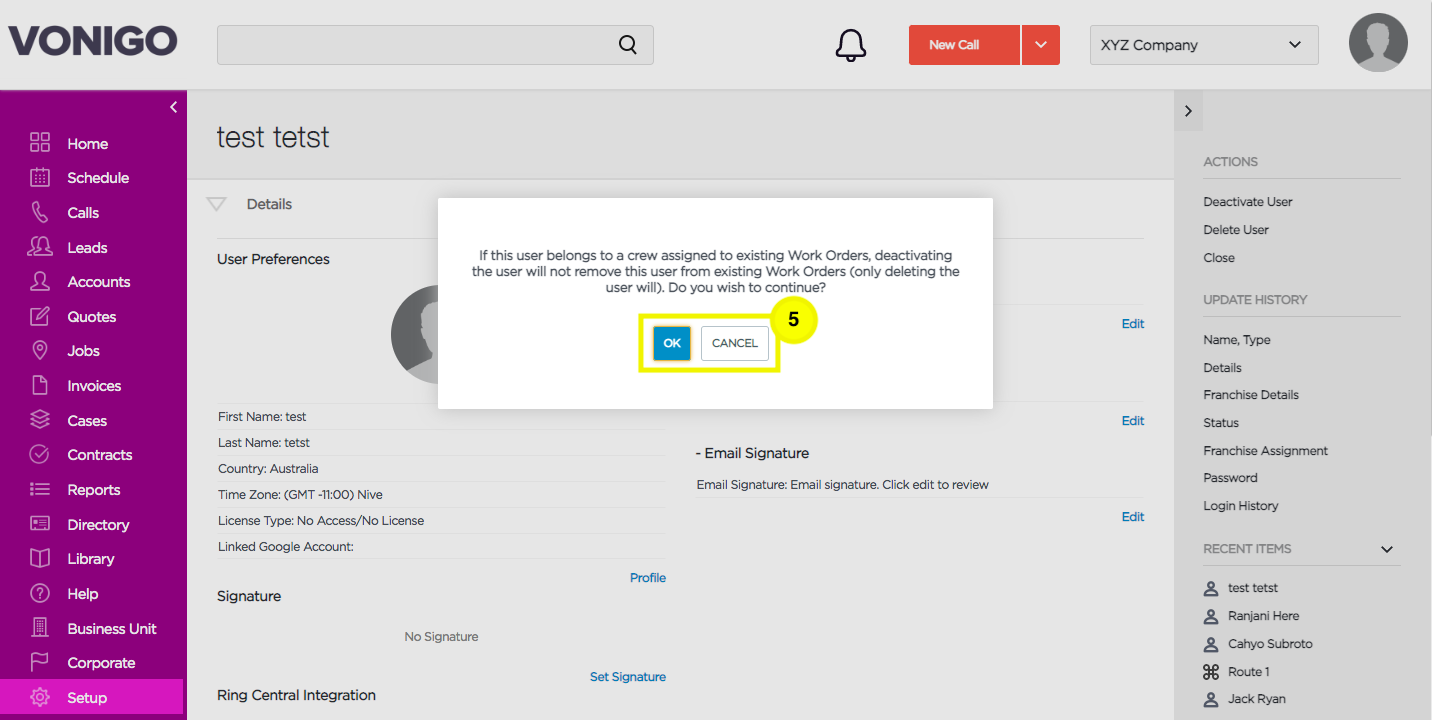Open Jobs via the pin icon
Screen dimensions: 1432x720
point(40,351)
